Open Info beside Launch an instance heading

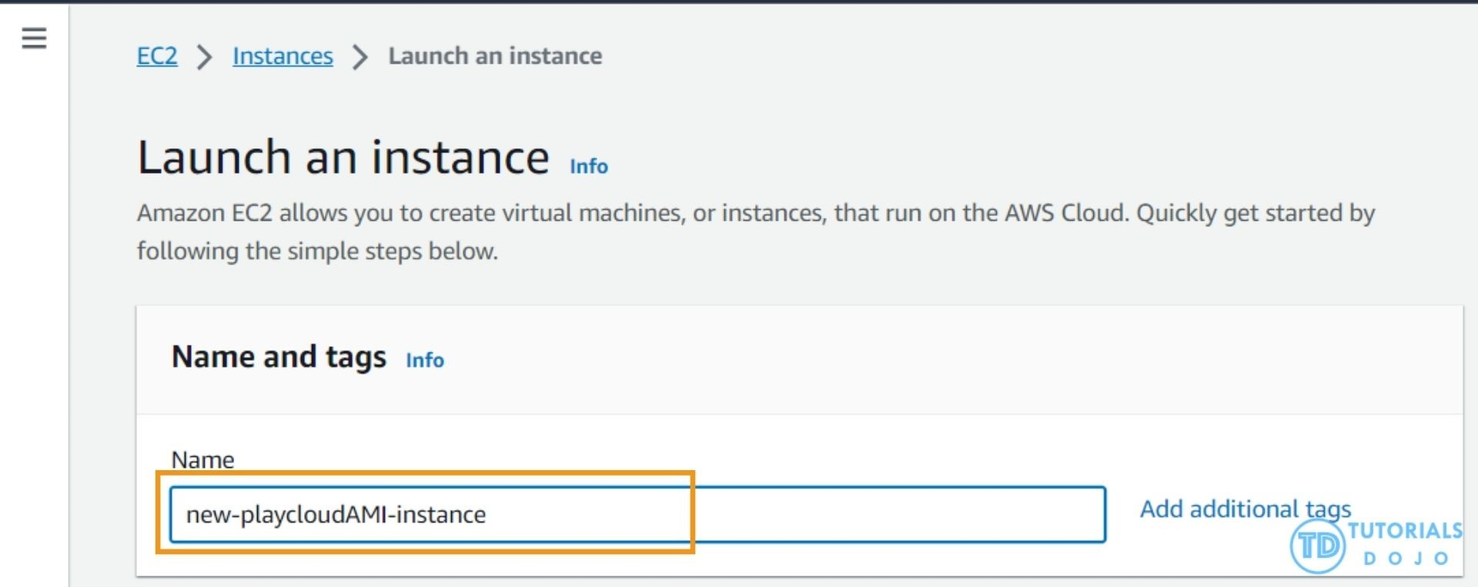[589, 166]
